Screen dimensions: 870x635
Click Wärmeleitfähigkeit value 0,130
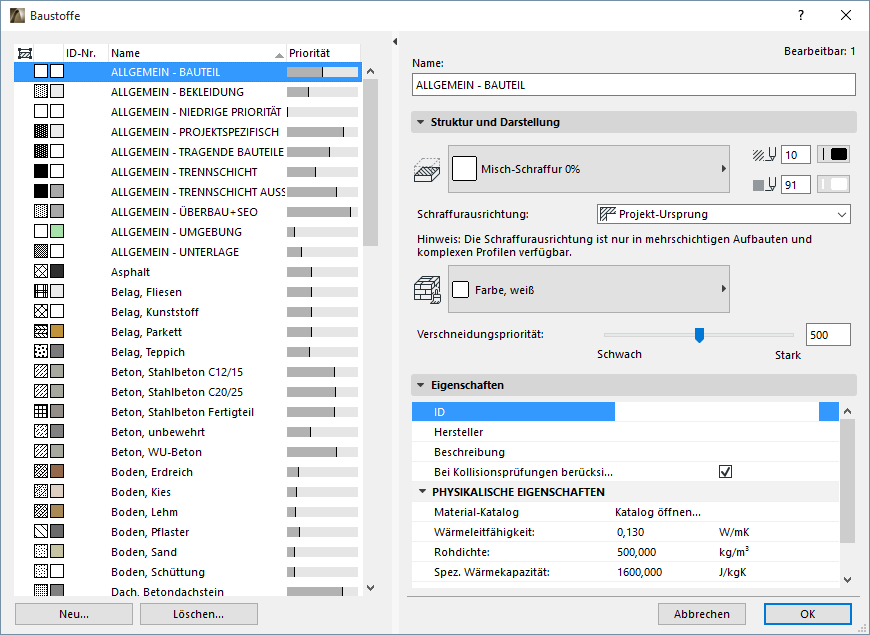point(630,532)
